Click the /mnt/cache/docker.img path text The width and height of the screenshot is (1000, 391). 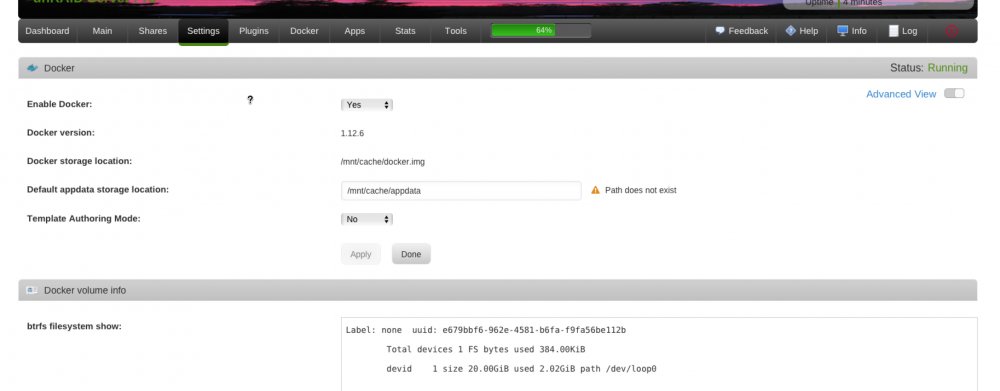coord(383,162)
